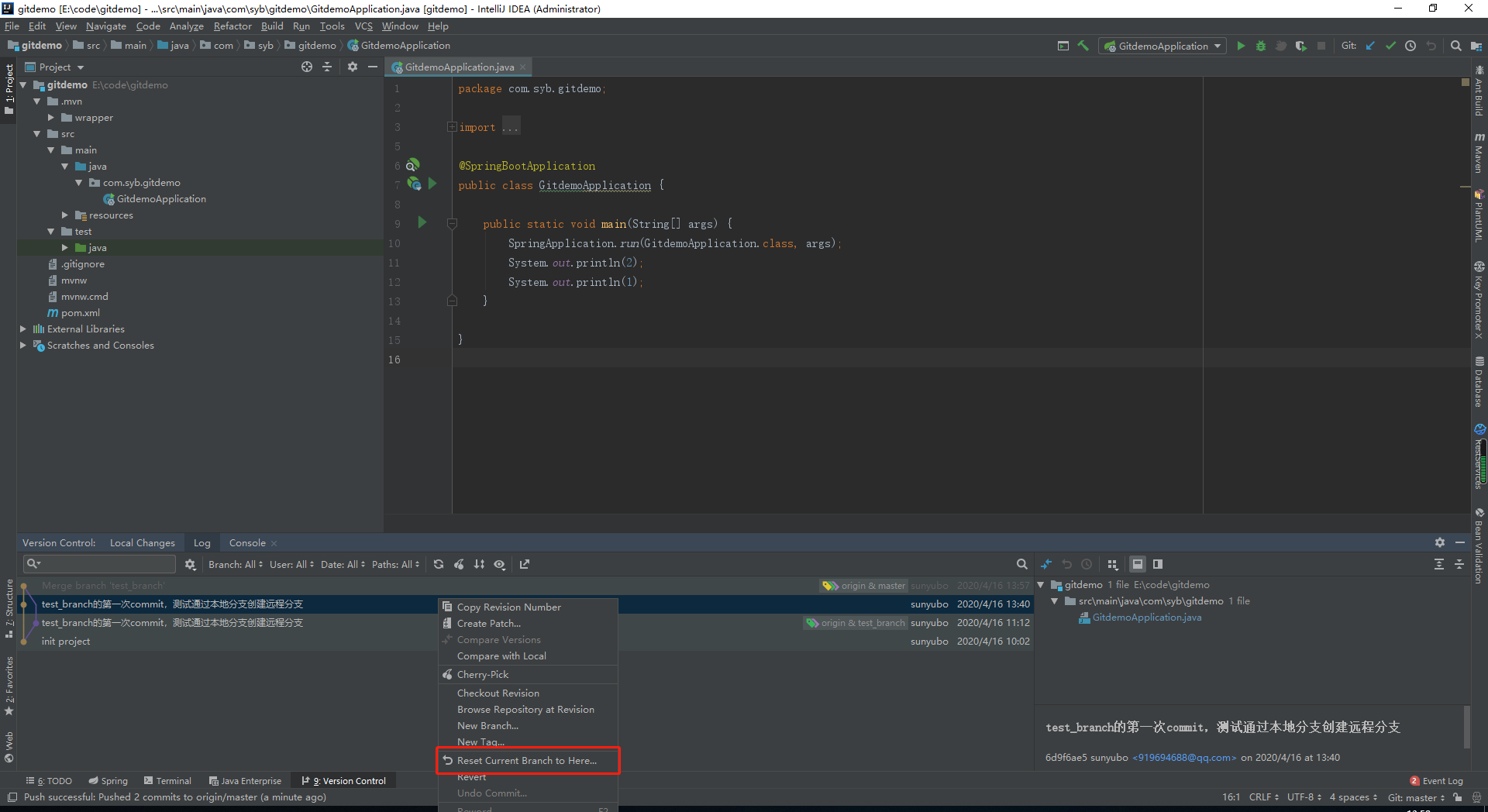Open TODO tool window button

(x=49, y=781)
